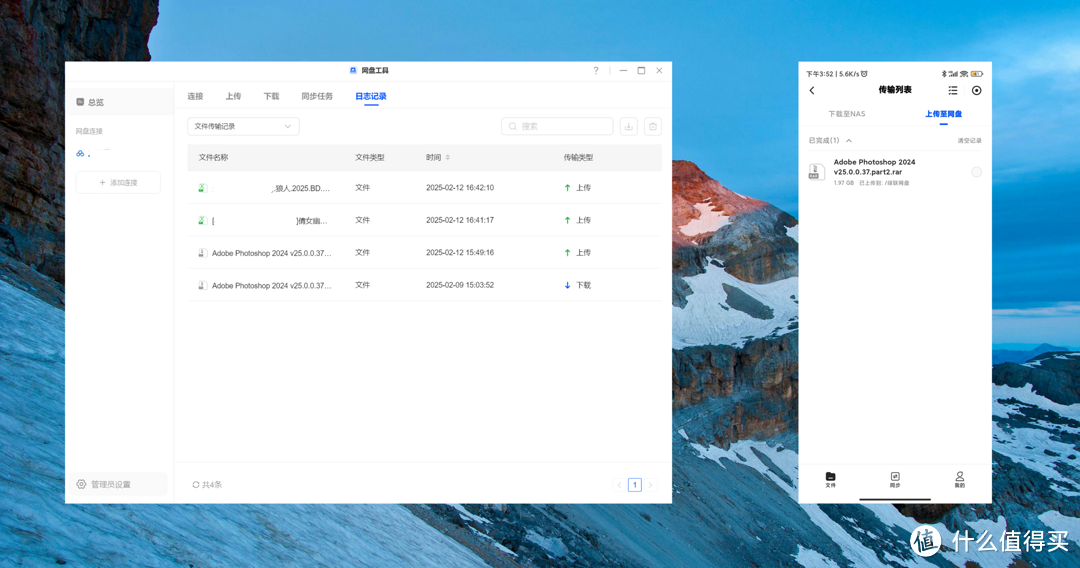Collapse the 已完成(1) section

pyautogui.click(x=849, y=141)
